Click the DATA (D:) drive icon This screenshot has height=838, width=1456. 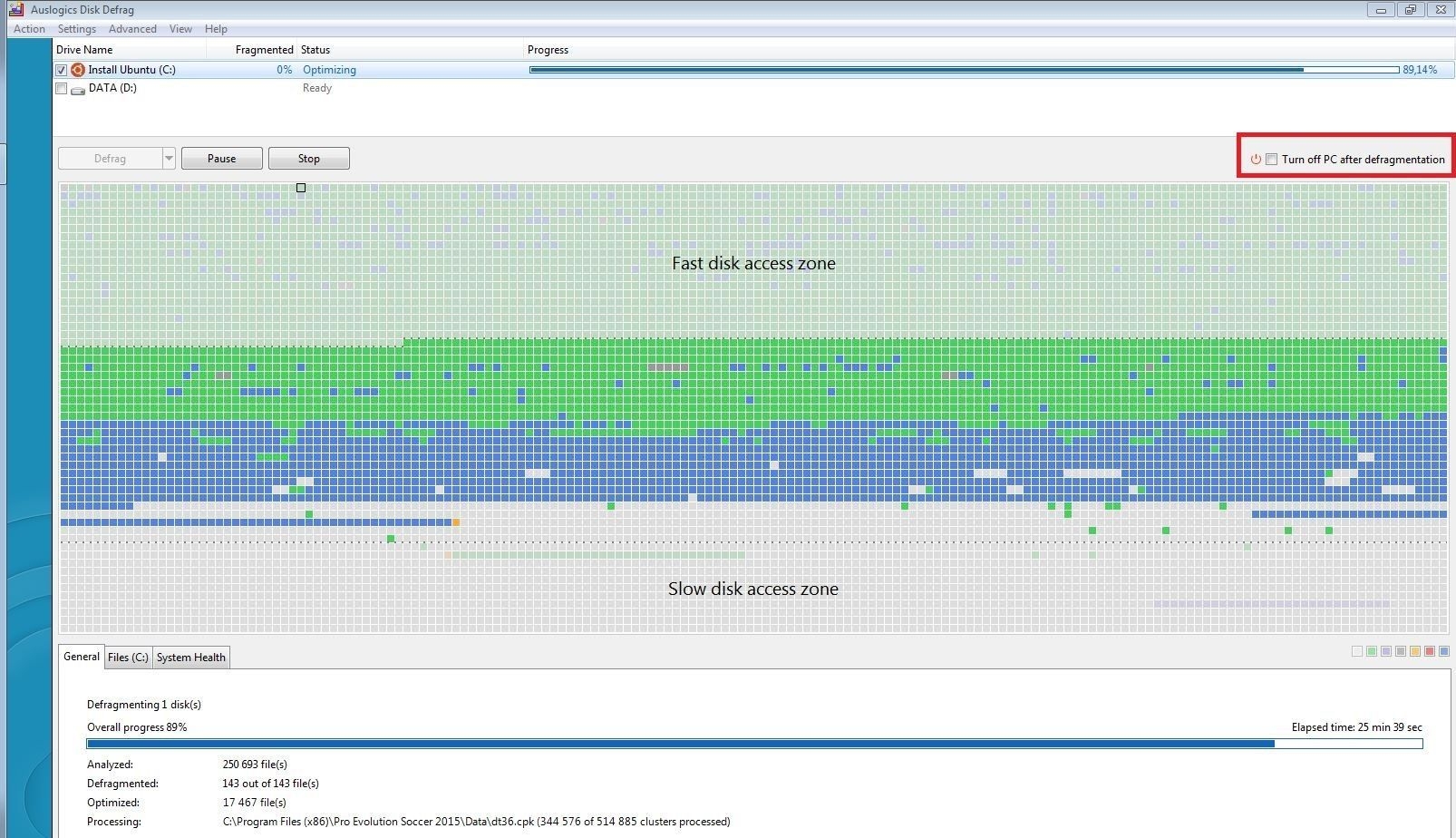(x=78, y=88)
